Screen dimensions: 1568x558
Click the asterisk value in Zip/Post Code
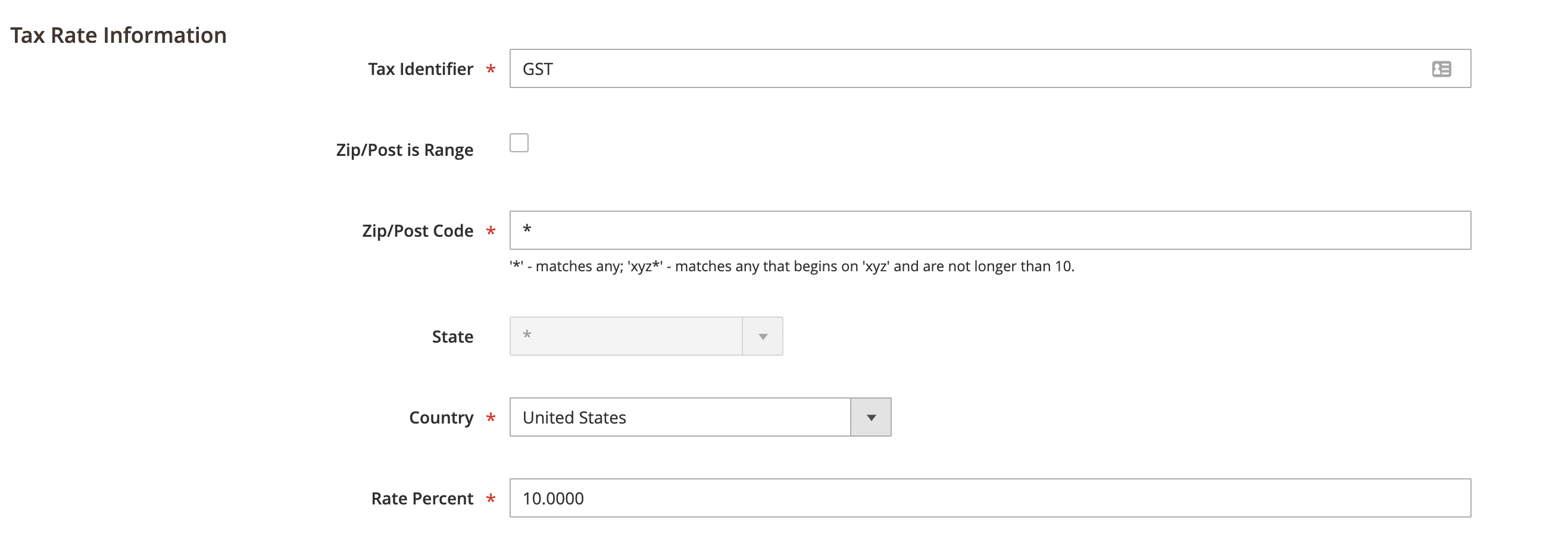pos(529,230)
